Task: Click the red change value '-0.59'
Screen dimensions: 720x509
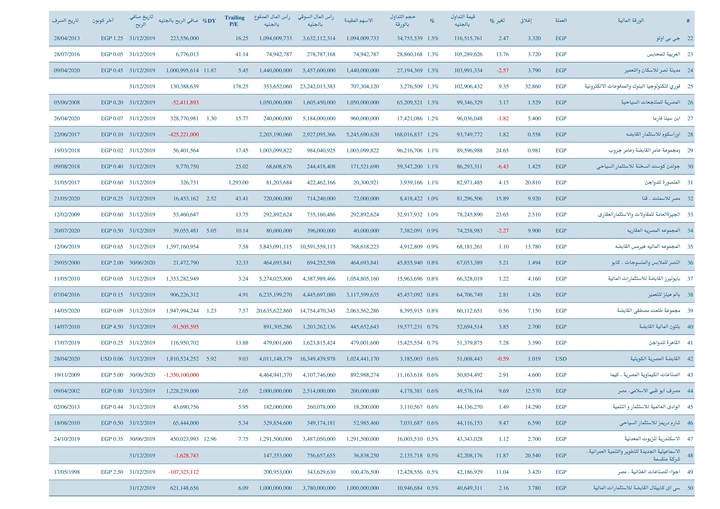Action: click(503, 359)
